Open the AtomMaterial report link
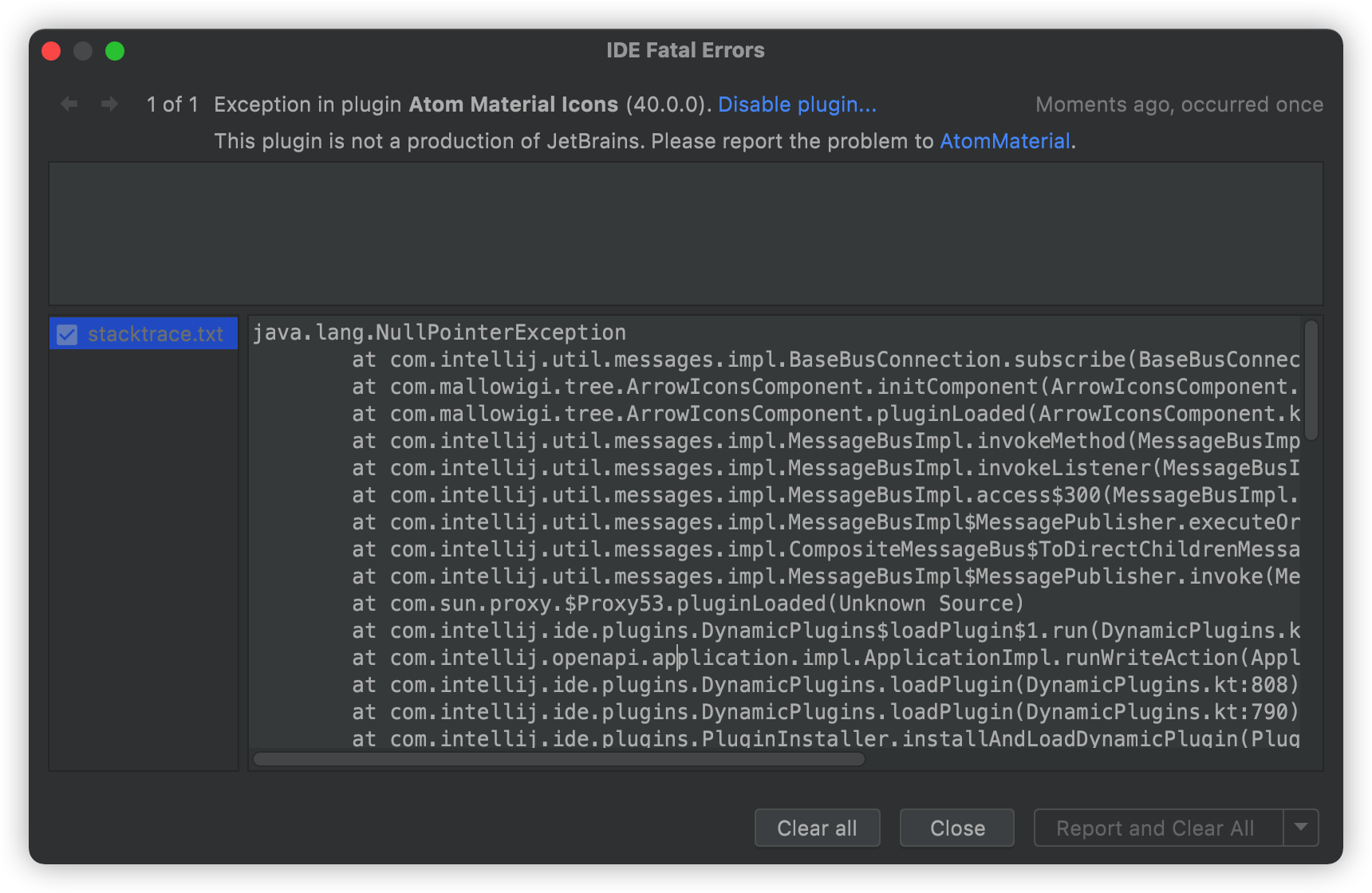 (x=1003, y=141)
